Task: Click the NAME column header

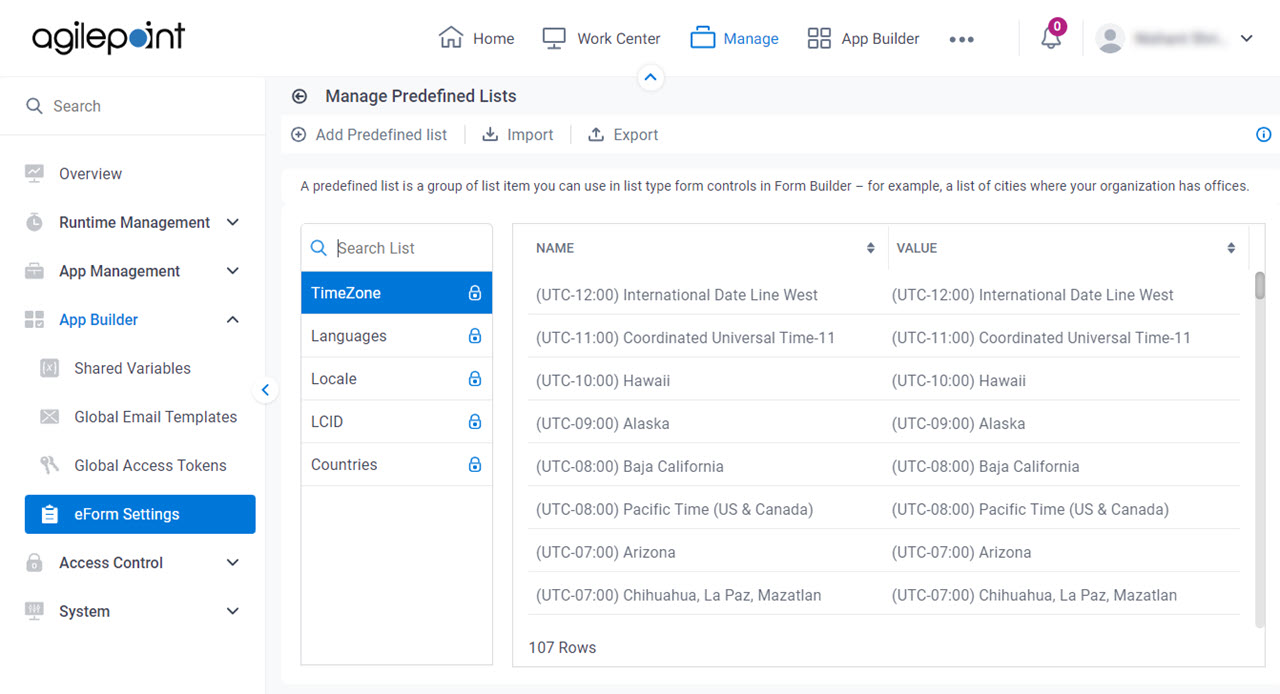Action: [x=555, y=248]
